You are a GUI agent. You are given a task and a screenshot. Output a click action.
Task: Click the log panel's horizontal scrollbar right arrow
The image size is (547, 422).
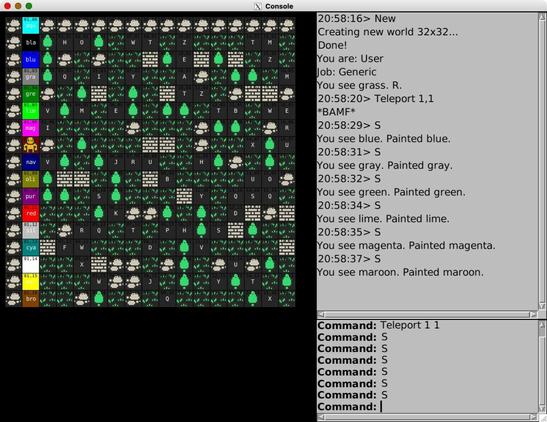pos(533,314)
